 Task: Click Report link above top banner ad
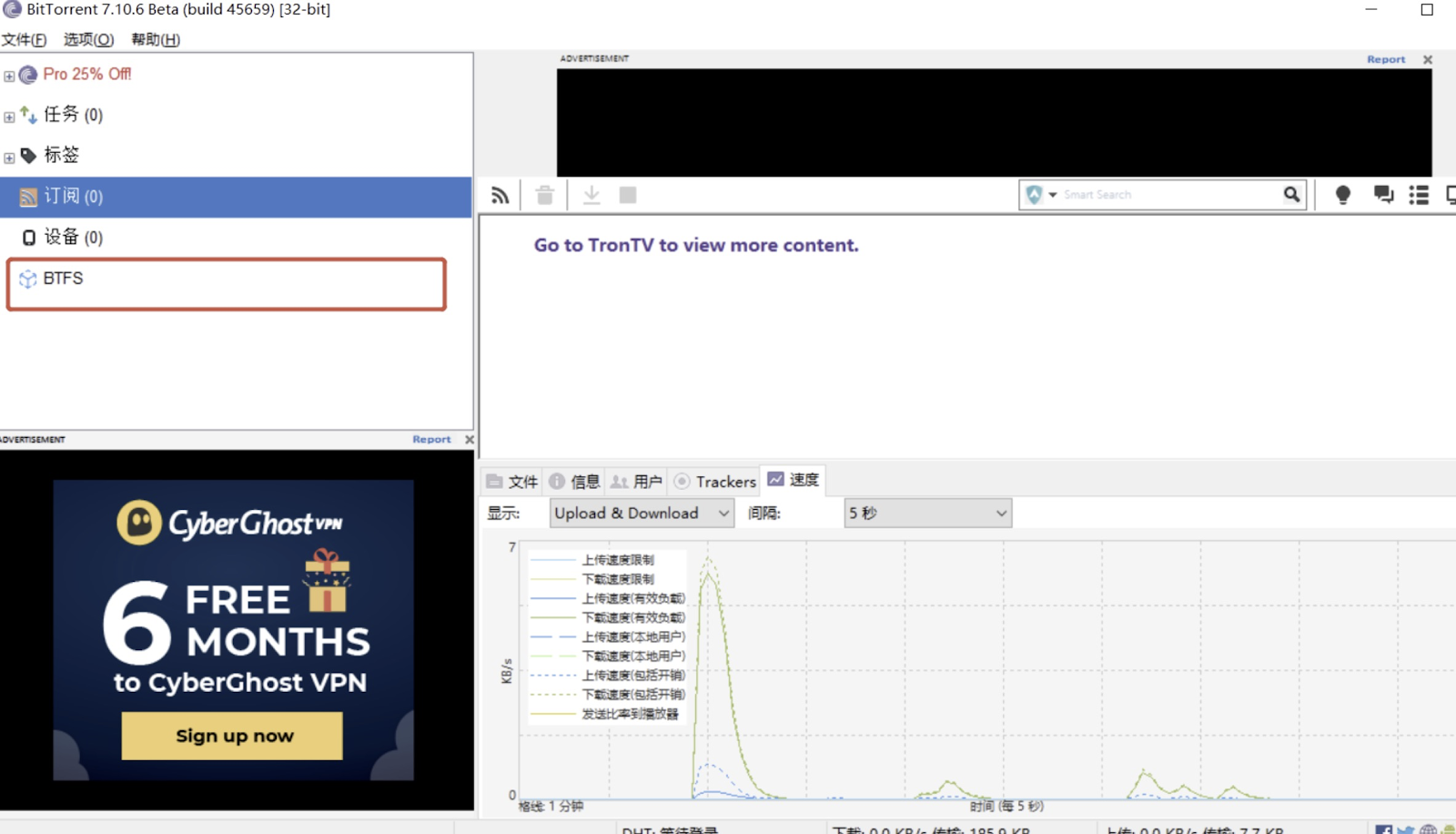pyautogui.click(x=1386, y=59)
